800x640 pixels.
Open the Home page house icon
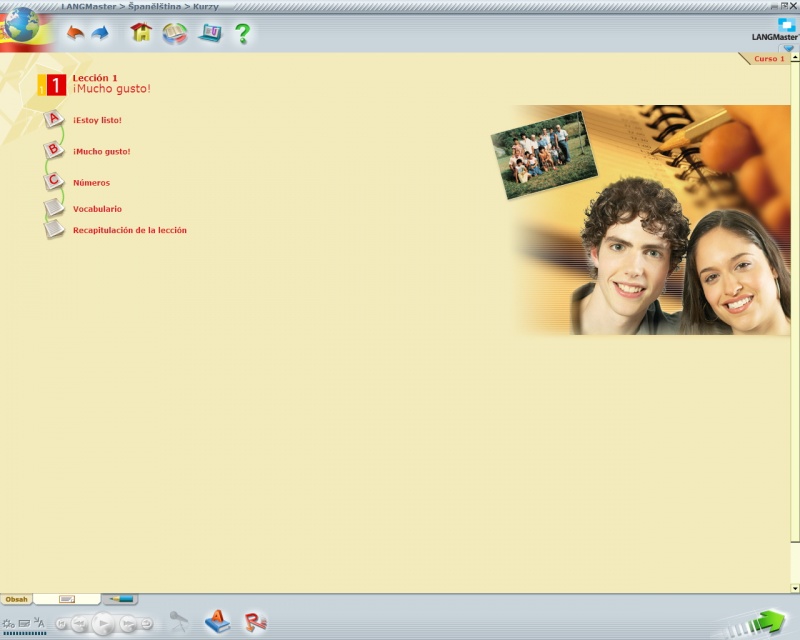(x=141, y=33)
